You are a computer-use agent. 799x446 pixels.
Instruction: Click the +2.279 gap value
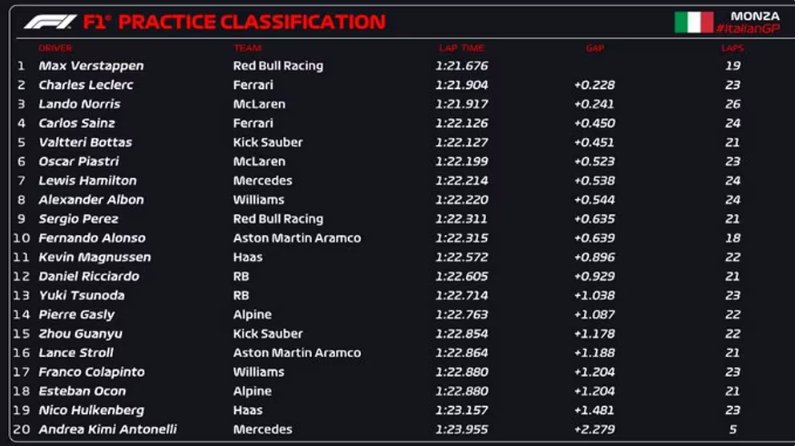pos(594,429)
